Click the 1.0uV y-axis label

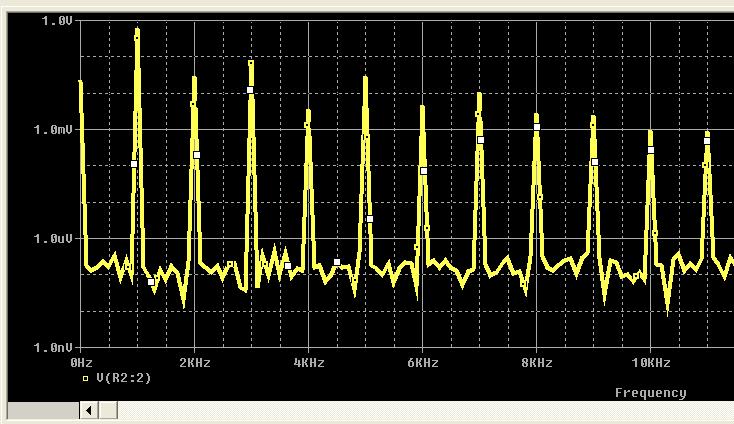pos(53,239)
